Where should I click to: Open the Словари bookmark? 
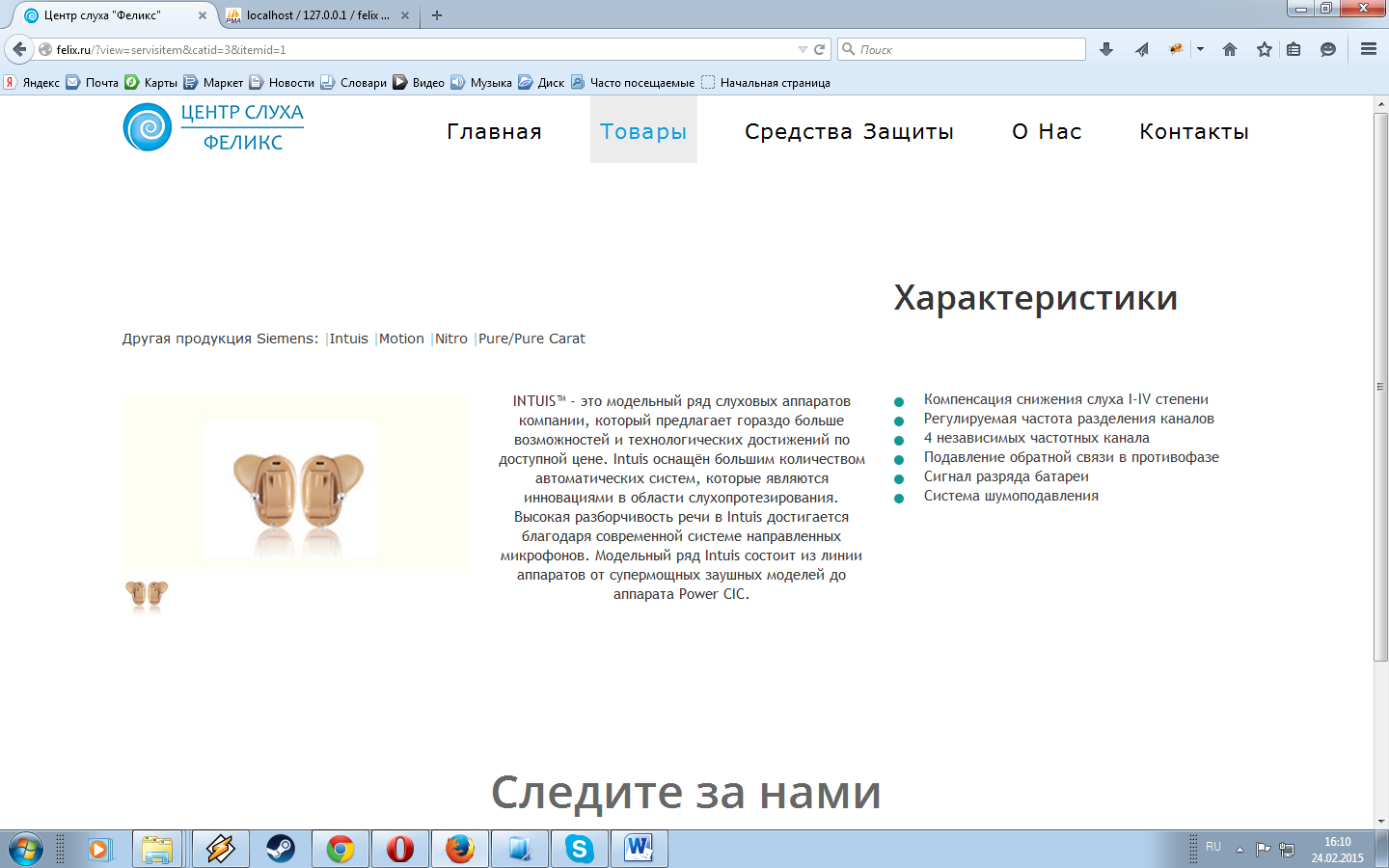(353, 83)
